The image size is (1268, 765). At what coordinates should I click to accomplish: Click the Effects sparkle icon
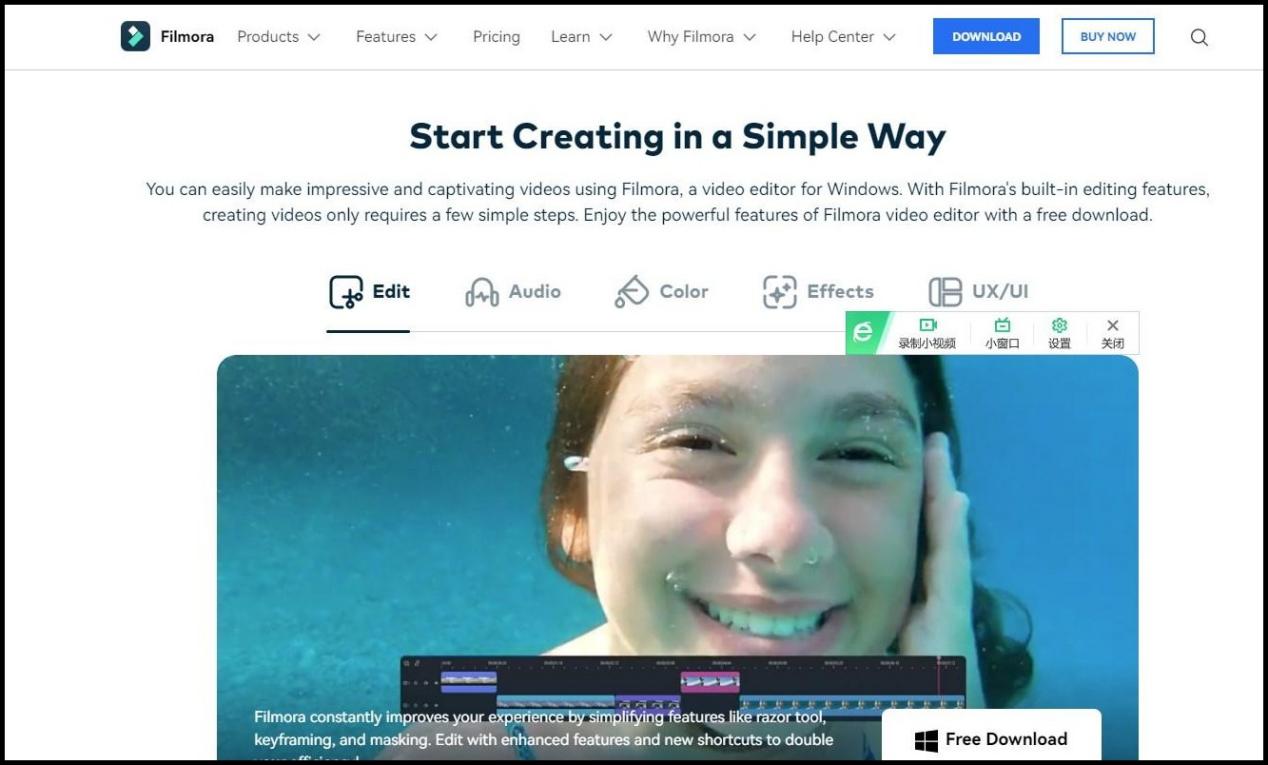tap(780, 292)
